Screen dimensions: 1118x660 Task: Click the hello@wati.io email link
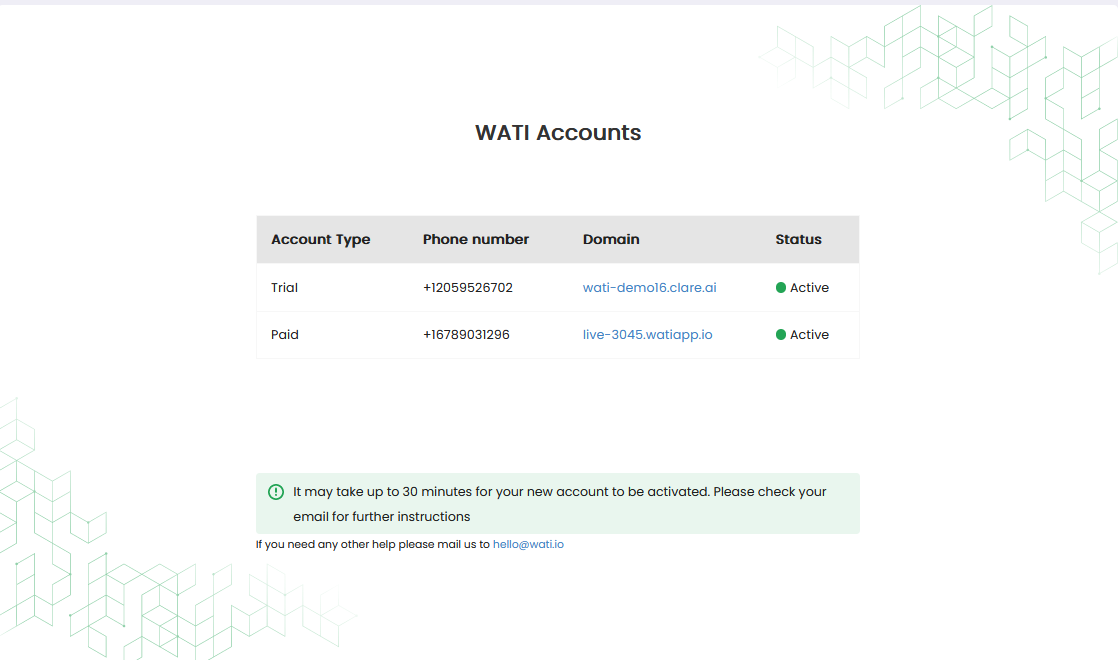(x=528, y=544)
